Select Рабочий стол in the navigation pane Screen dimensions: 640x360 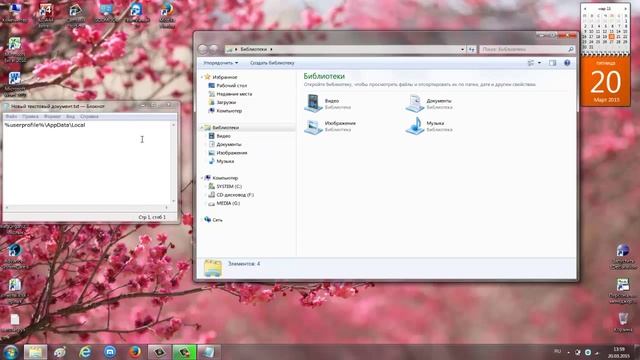pos(228,86)
